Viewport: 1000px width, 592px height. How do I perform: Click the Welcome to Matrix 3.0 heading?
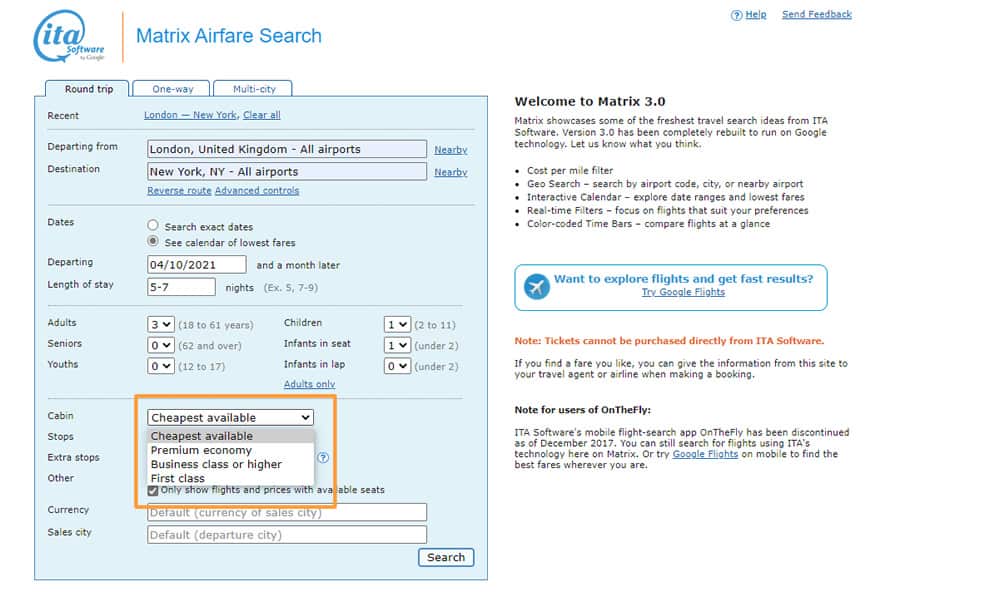click(590, 101)
